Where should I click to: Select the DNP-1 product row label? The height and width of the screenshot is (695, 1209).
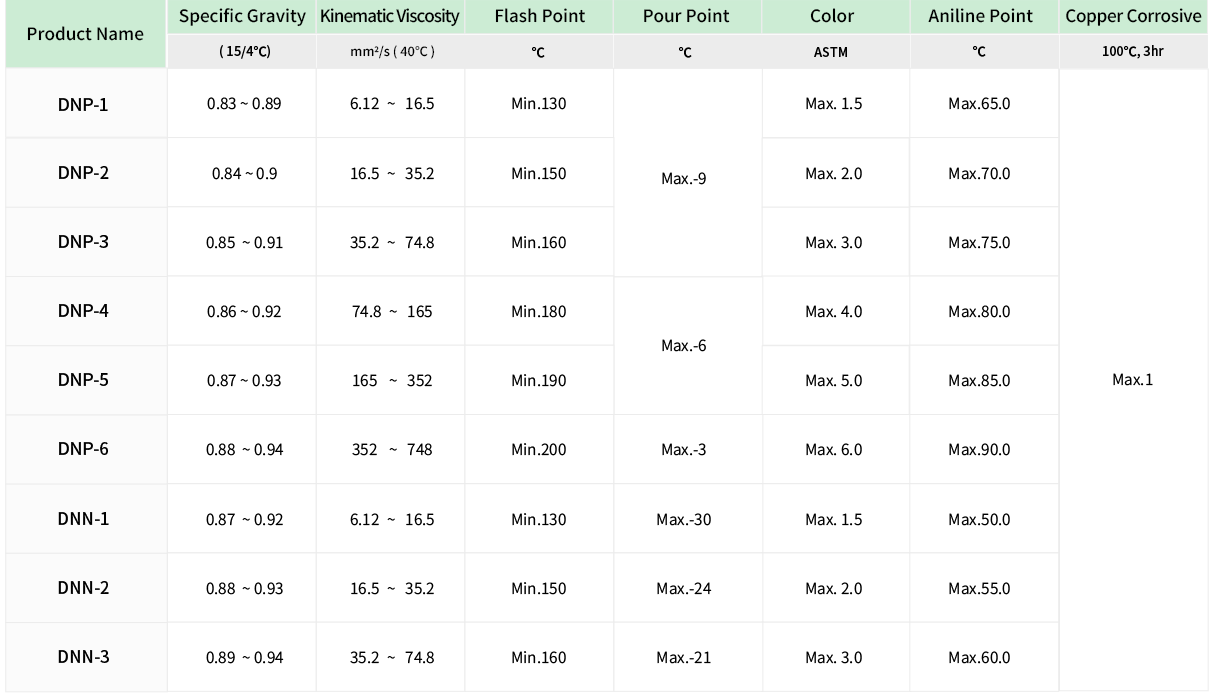coord(84,104)
